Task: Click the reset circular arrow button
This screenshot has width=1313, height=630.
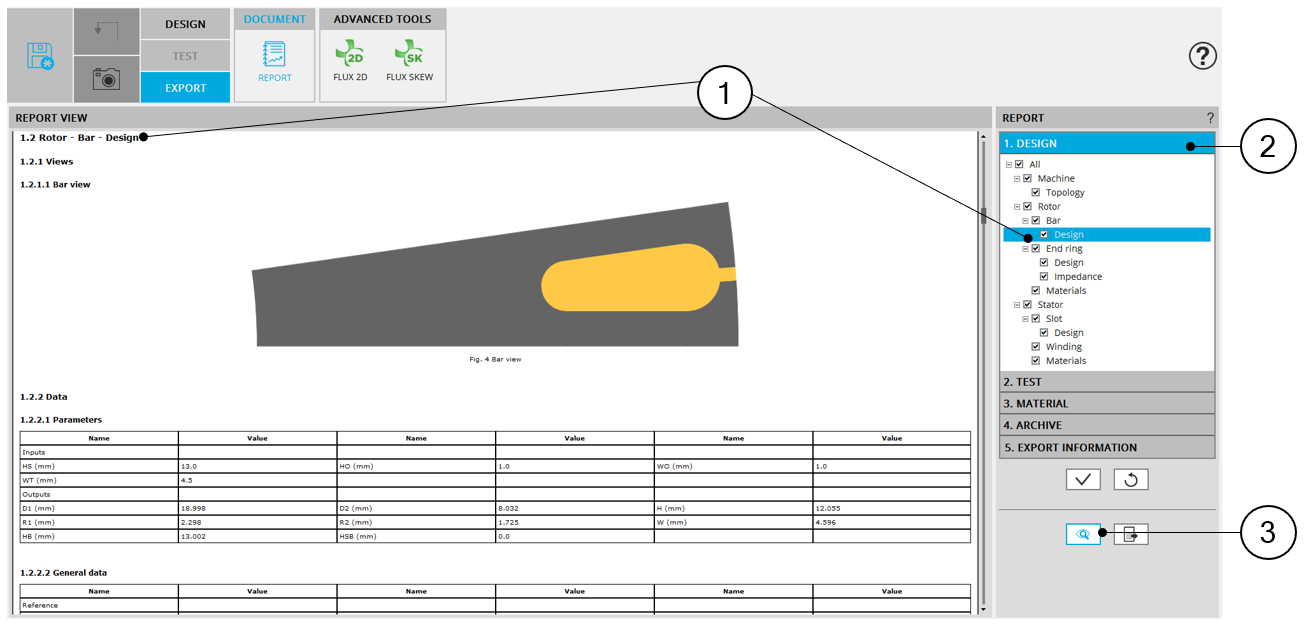Action: (1131, 479)
